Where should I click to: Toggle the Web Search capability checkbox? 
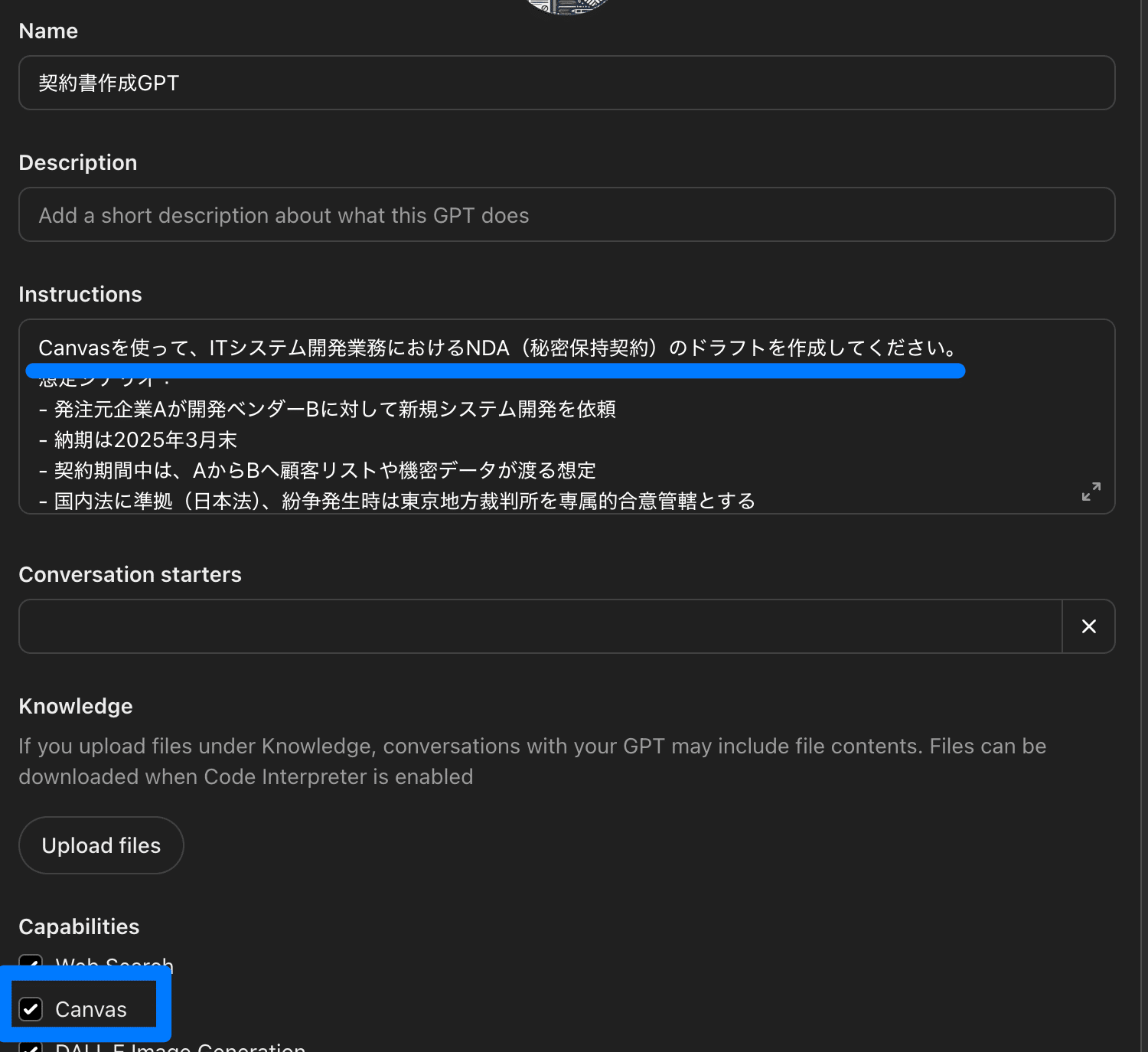coord(31,962)
